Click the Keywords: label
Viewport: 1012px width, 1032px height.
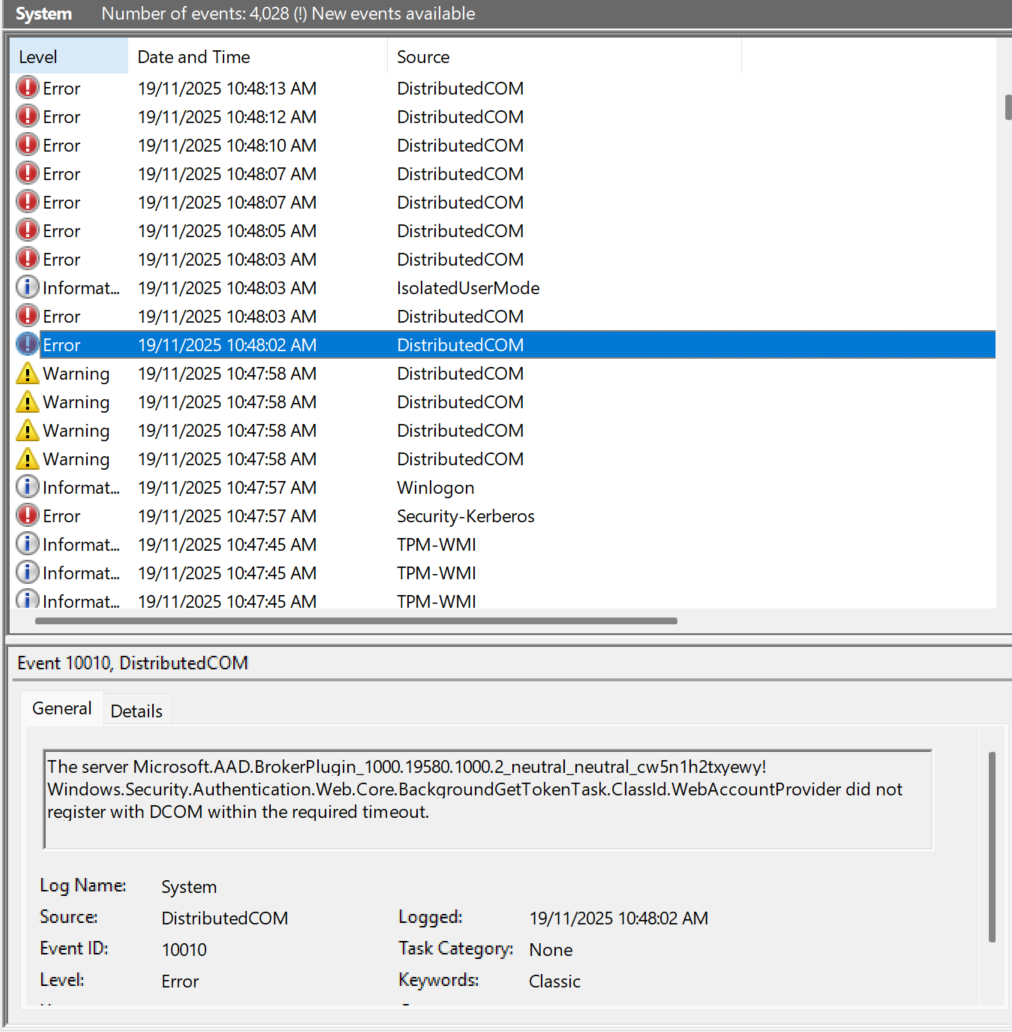pos(438,980)
